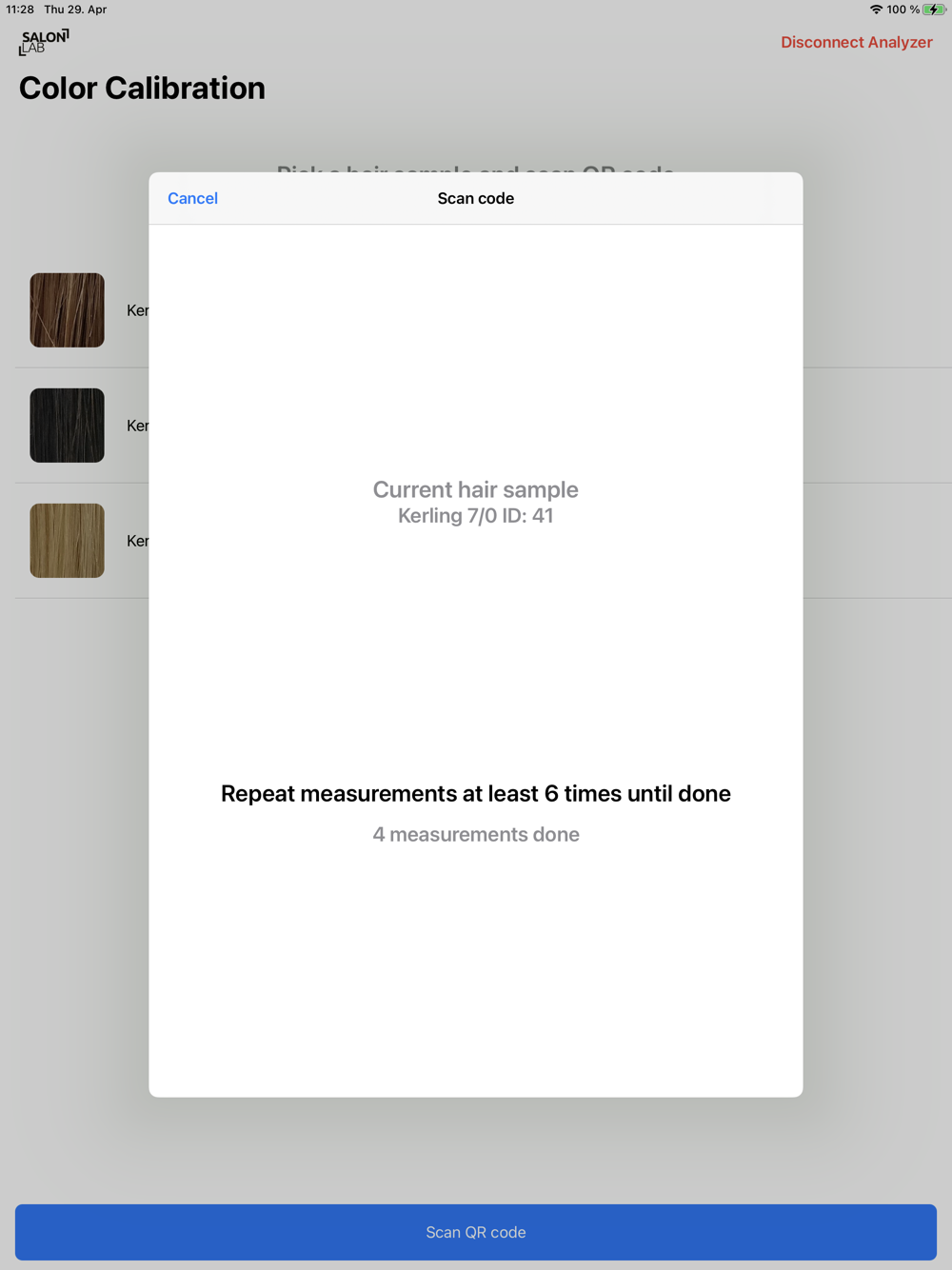Click the "4 measurements done" status text
Viewport: 952px width, 1270px height.
click(476, 835)
